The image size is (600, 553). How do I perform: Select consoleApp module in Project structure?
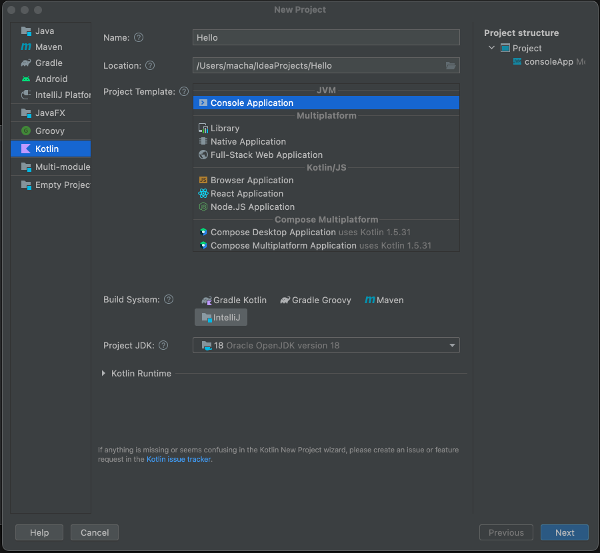point(548,62)
